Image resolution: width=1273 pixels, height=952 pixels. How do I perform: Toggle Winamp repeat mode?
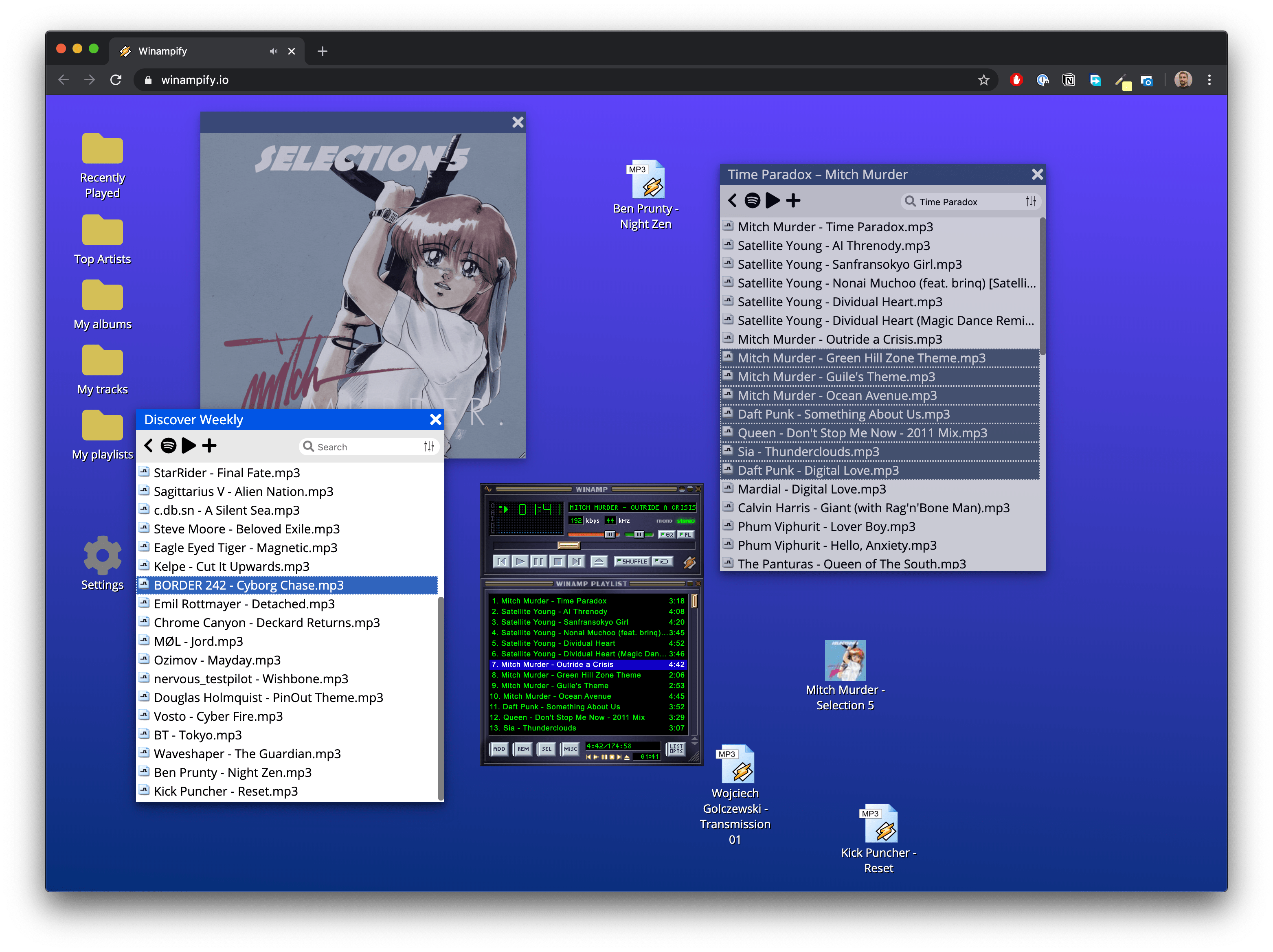pos(663,561)
